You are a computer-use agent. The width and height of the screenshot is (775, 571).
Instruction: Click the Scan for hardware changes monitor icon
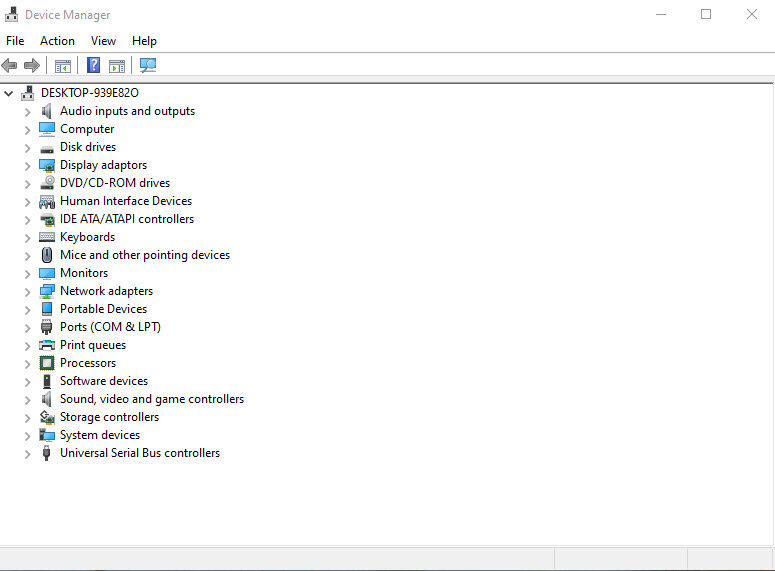coord(148,65)
